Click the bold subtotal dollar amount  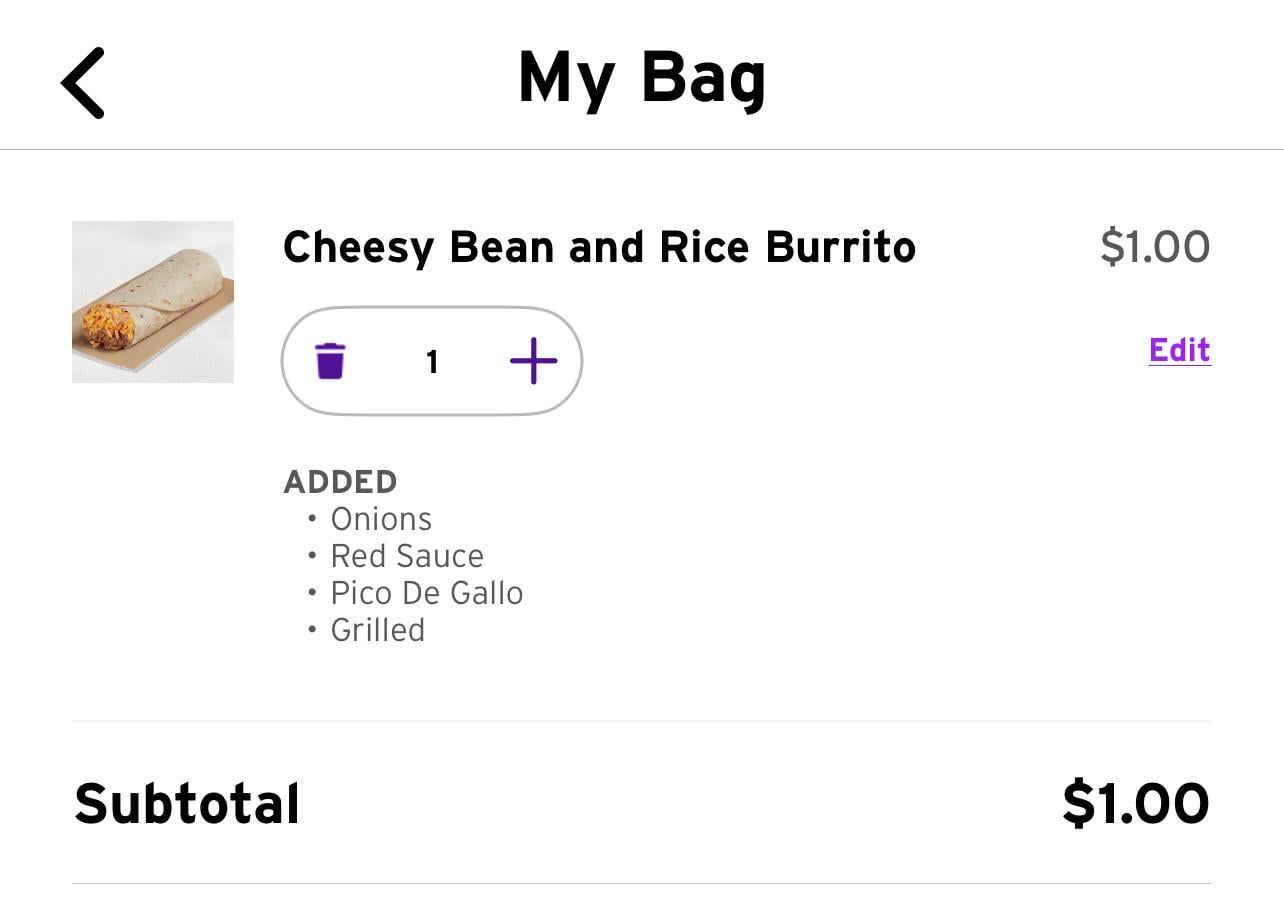coord(1135,804)
